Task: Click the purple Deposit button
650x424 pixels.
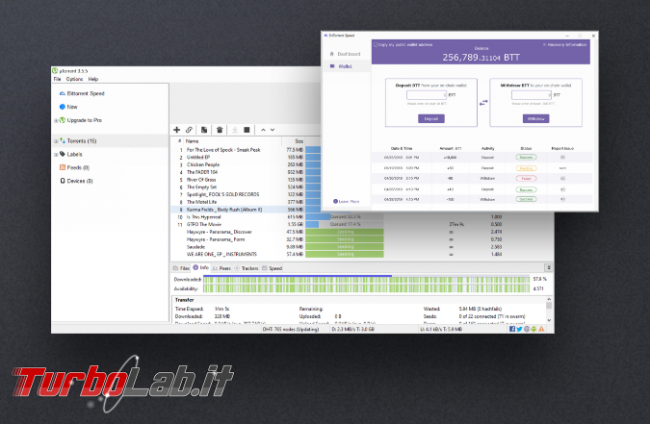Action: (x=431, y=119)
